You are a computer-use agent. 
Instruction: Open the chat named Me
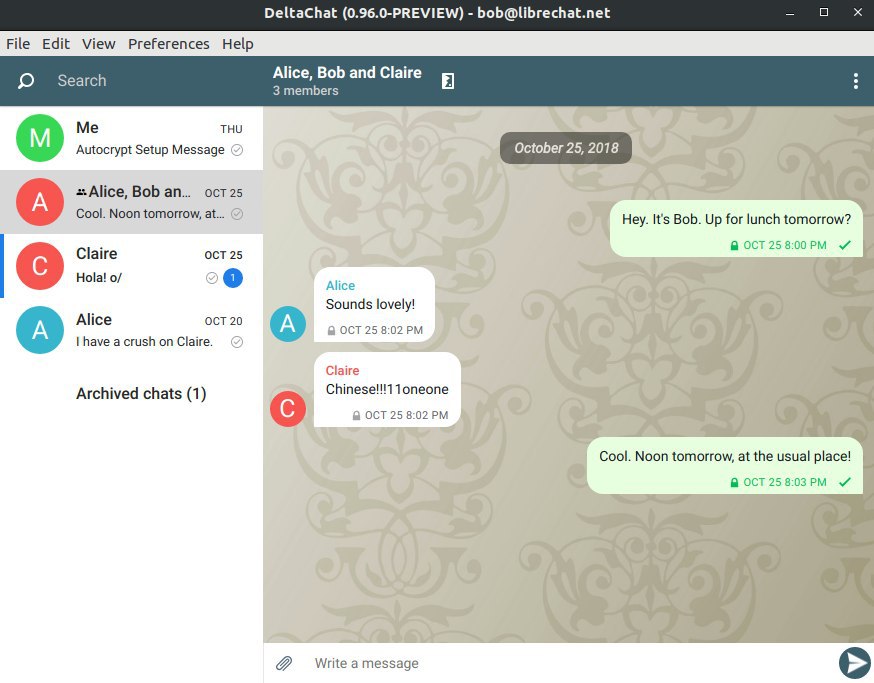pyautogui.click(x=132, y=138)
